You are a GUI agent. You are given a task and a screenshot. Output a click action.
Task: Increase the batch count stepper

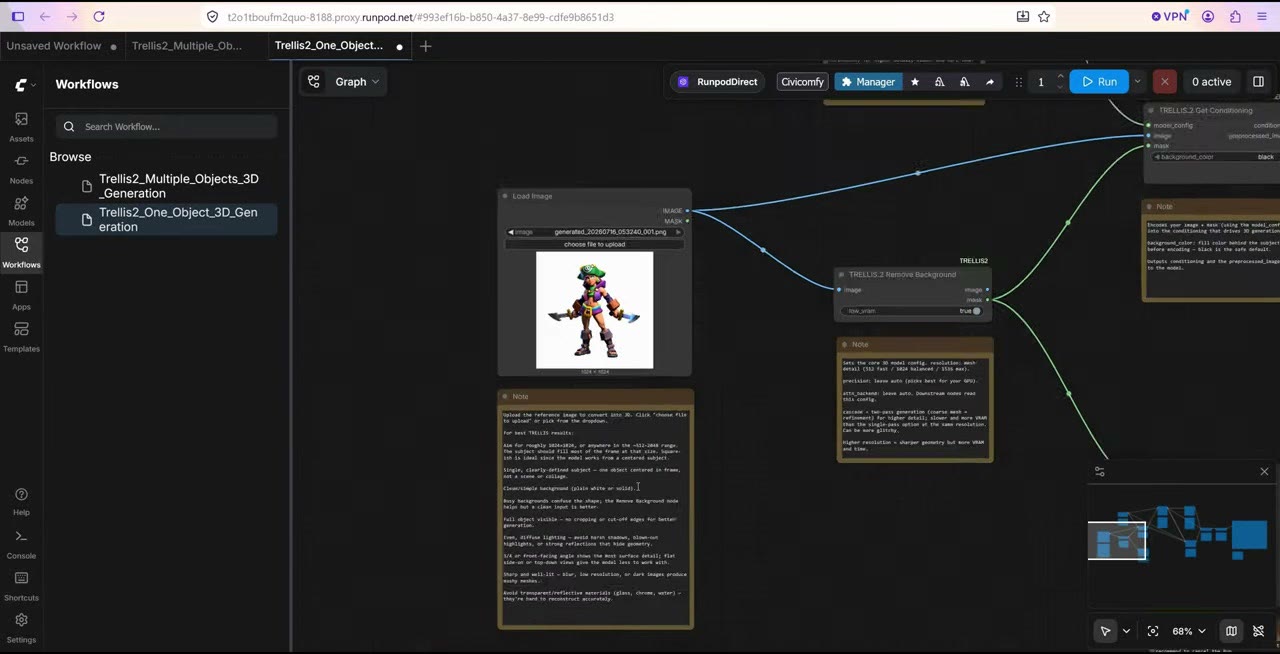click(x=1060, y=78)
